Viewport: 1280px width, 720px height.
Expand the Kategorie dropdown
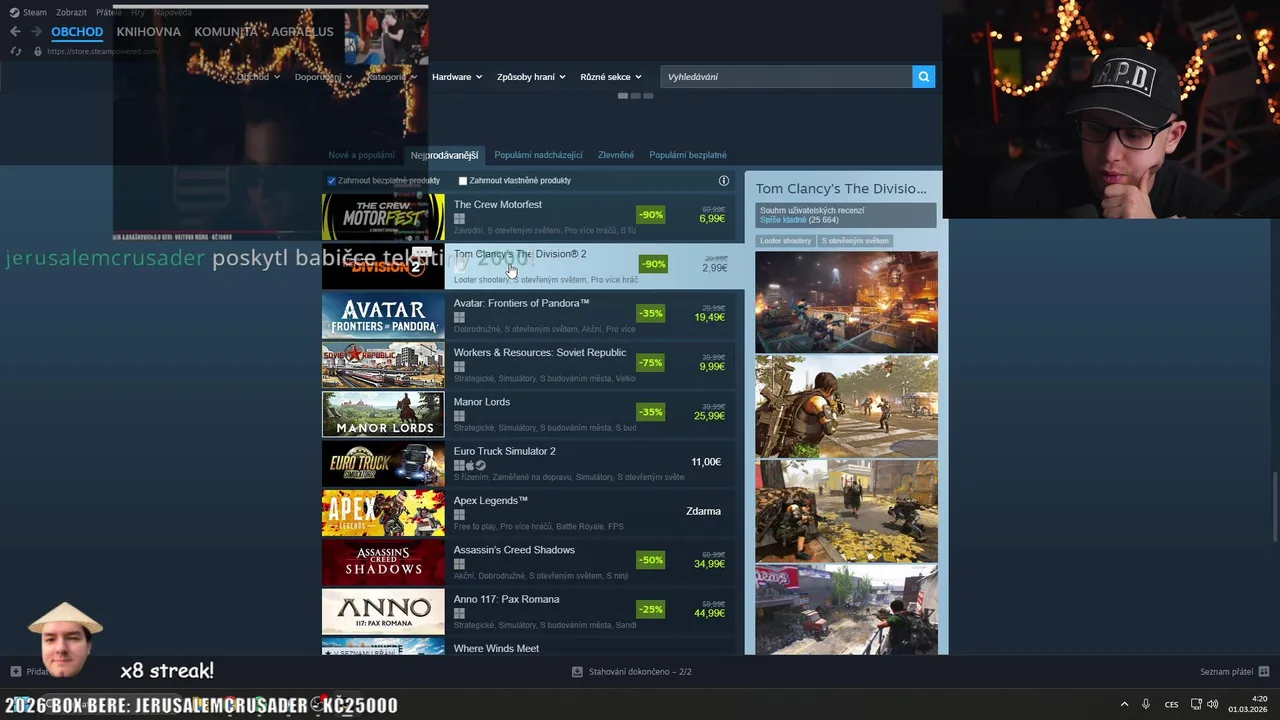(x=391, y=77)
